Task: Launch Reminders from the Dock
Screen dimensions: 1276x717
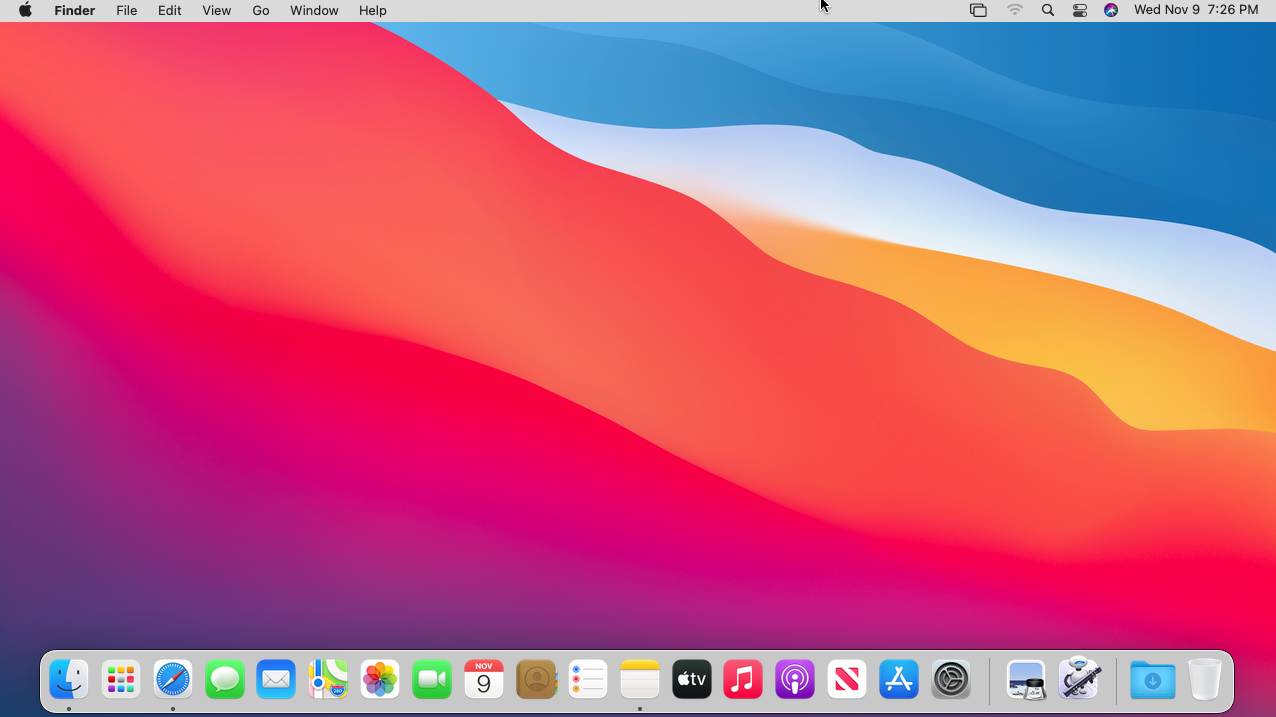Action: pyautogui.click(x=588, y=680)
